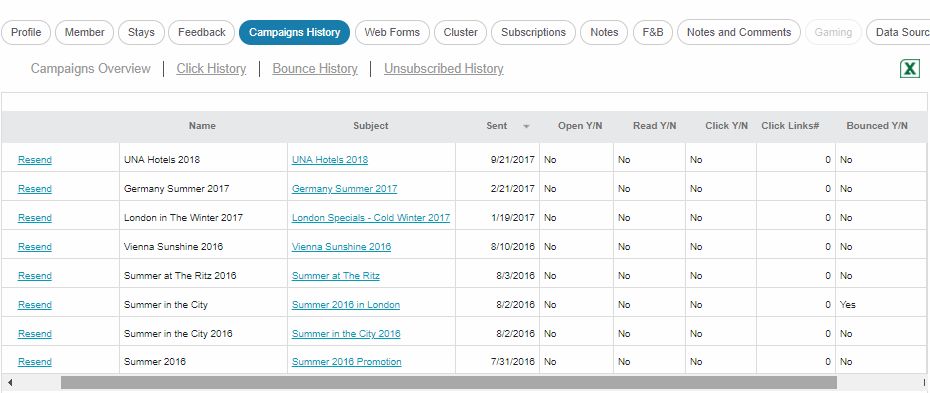View the Unsubscribed History link

point(444,69)
